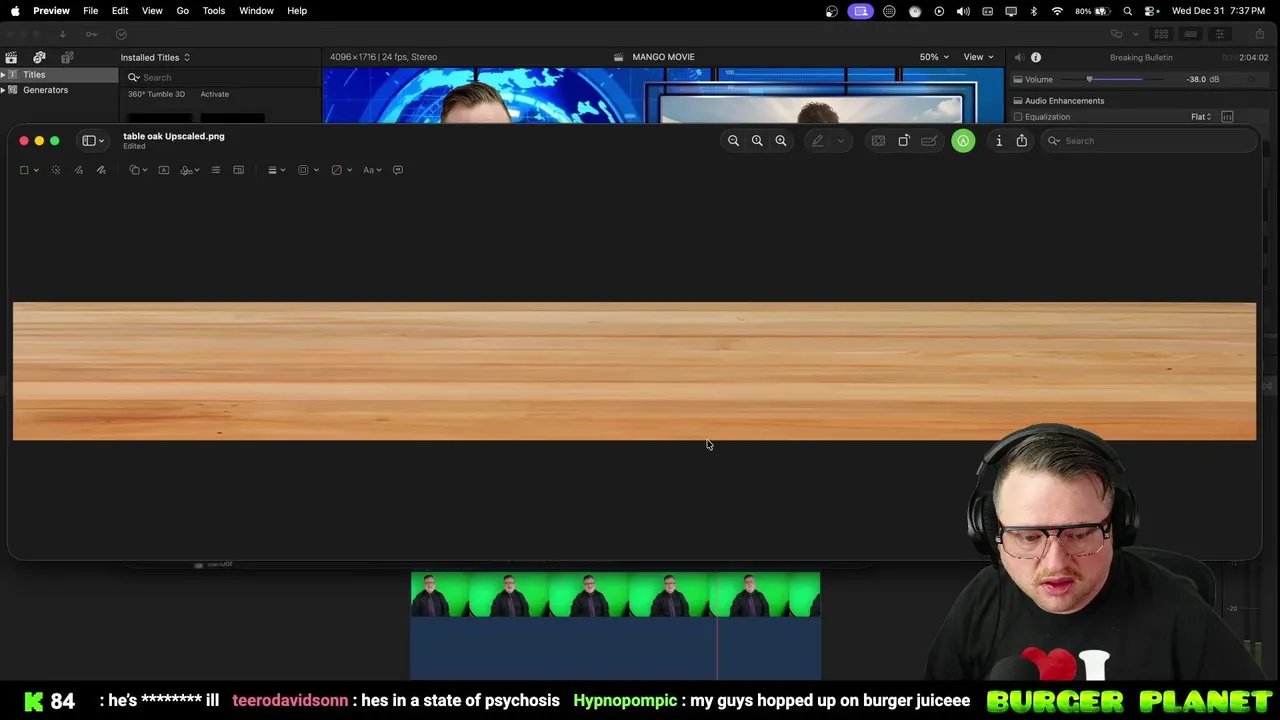This screenshot has width=1280, height=720.
Task: Zoom to actual size in Preview
Action: (x=757, y=141)
